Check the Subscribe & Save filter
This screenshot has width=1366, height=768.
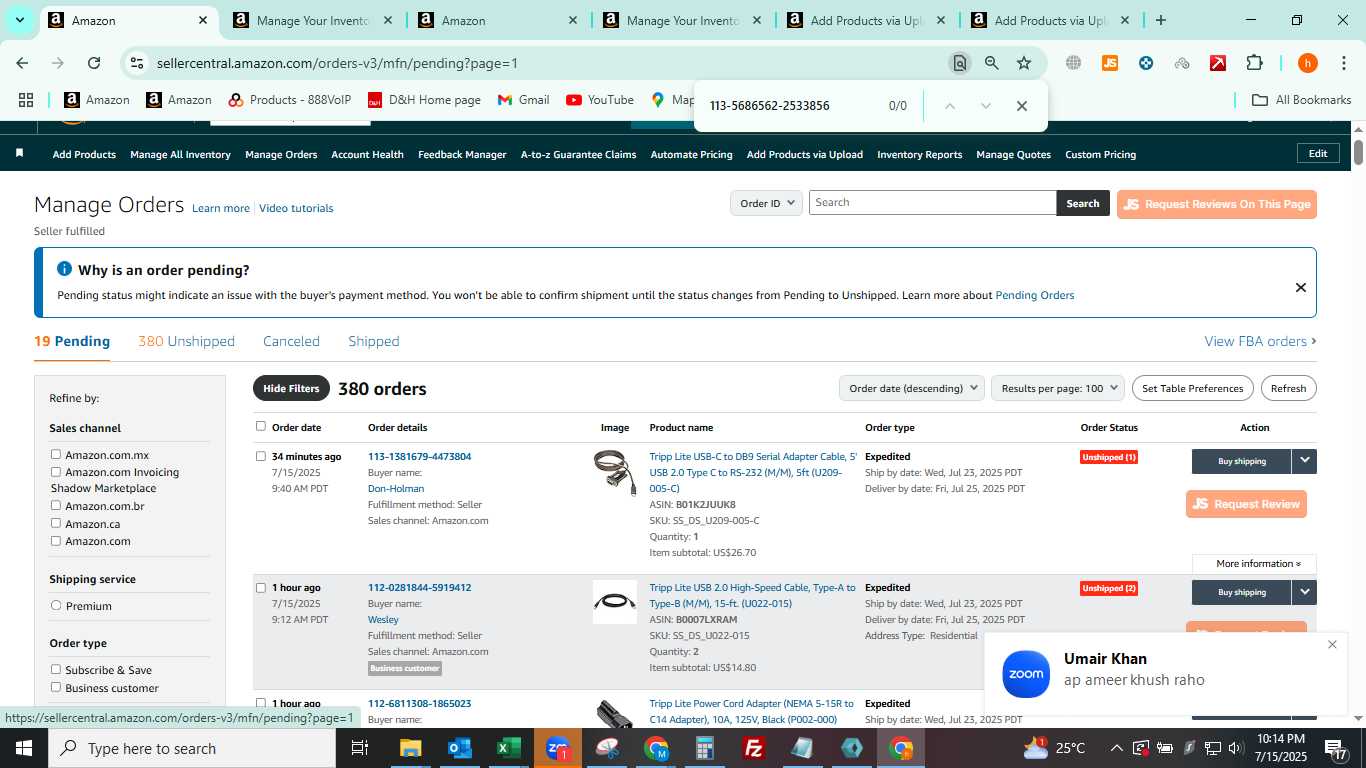pos(56,669)
